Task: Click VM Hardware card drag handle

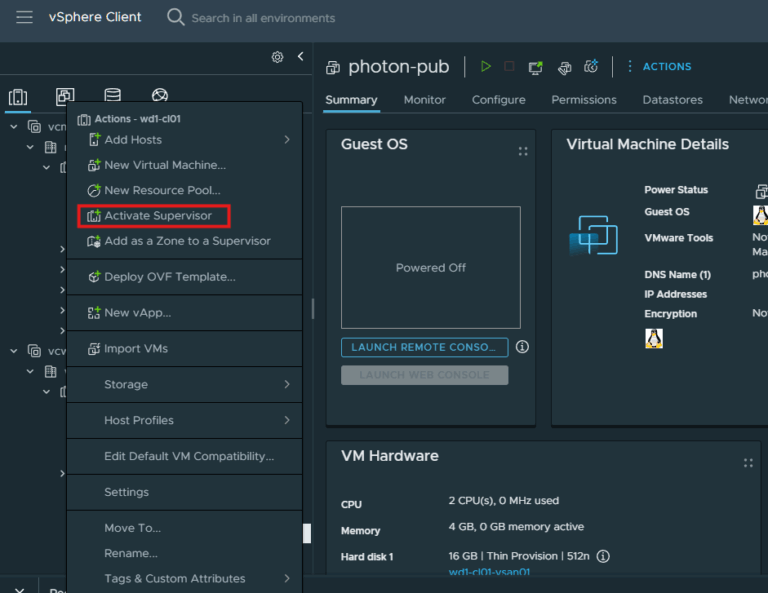Action: 748,463
